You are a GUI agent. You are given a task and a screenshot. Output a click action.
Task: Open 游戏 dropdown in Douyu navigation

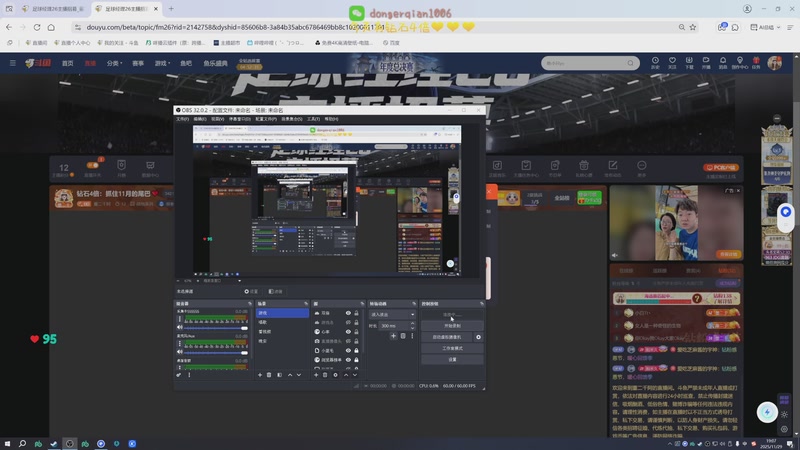(162, 63)
